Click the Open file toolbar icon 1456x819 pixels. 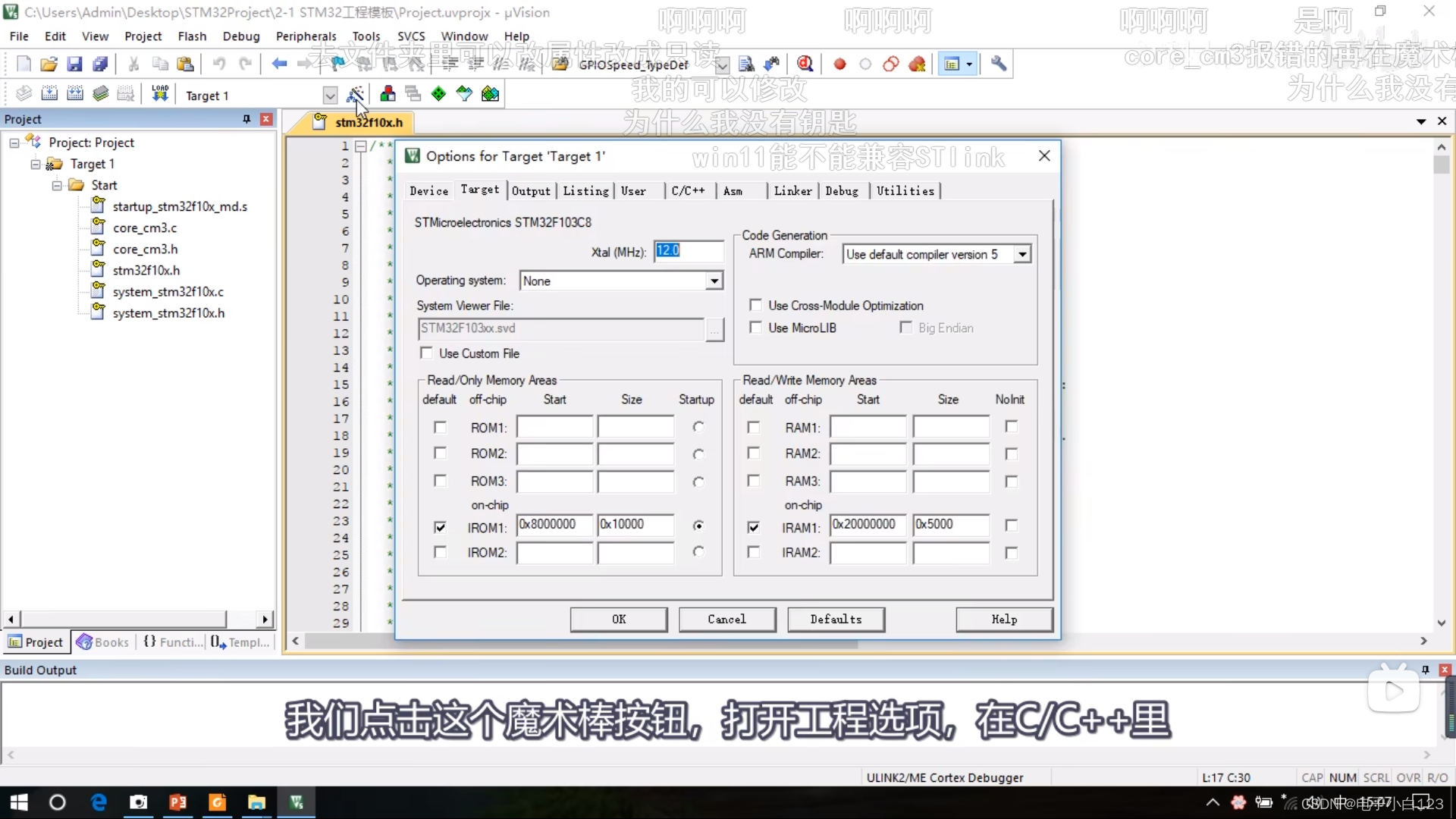[49, 64]
